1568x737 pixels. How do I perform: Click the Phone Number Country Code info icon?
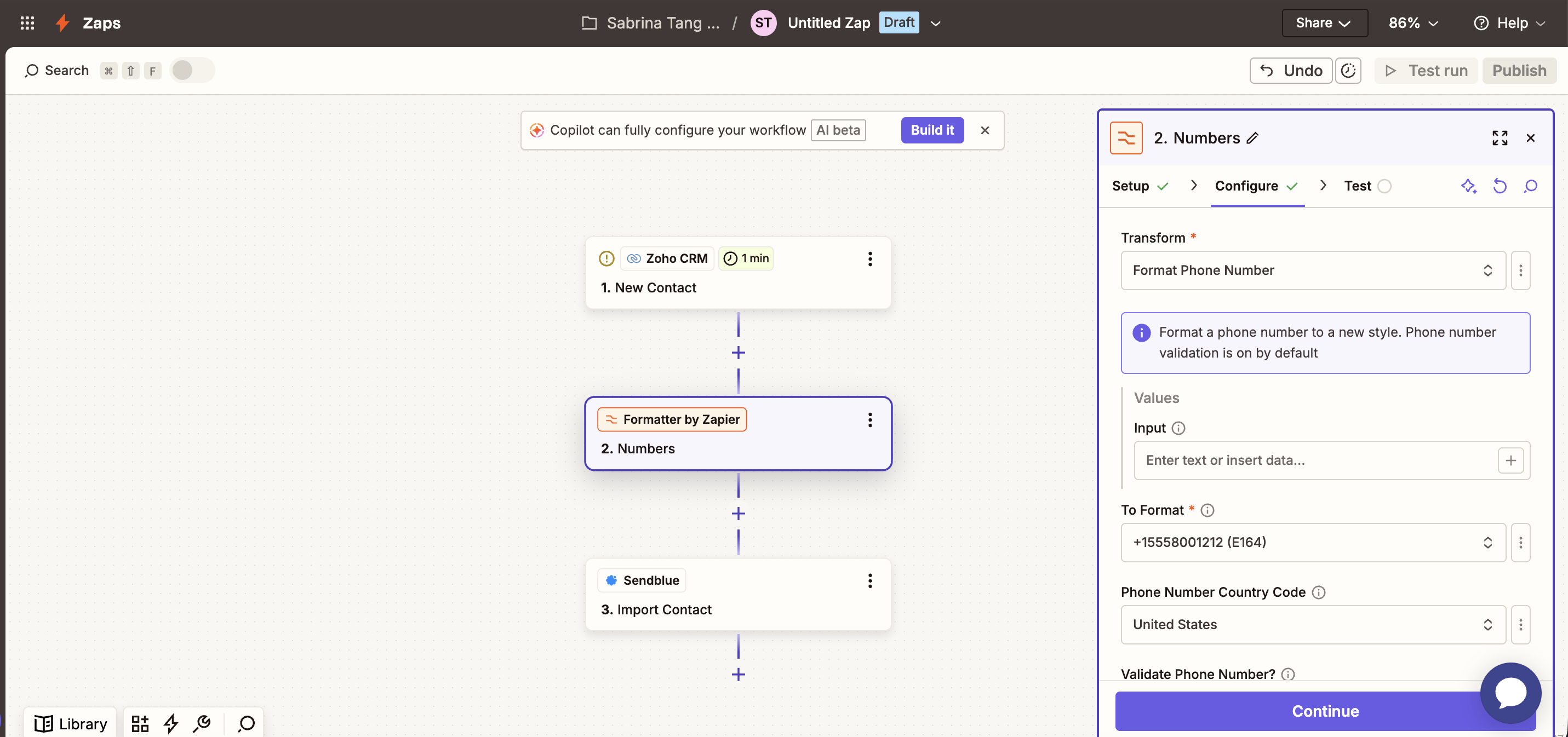(x=1318, y=592)
